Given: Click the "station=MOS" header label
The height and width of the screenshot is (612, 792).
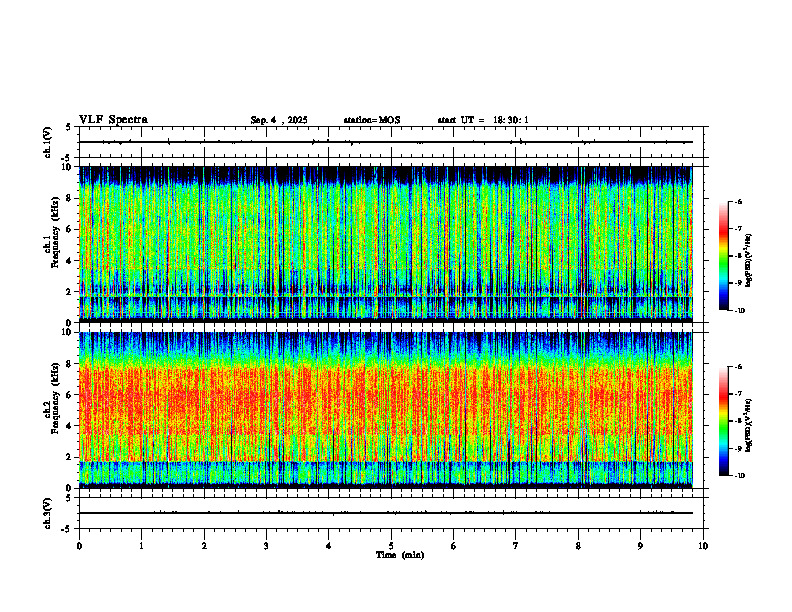Looking at the screenshot, I should click(x=372, y=120).
